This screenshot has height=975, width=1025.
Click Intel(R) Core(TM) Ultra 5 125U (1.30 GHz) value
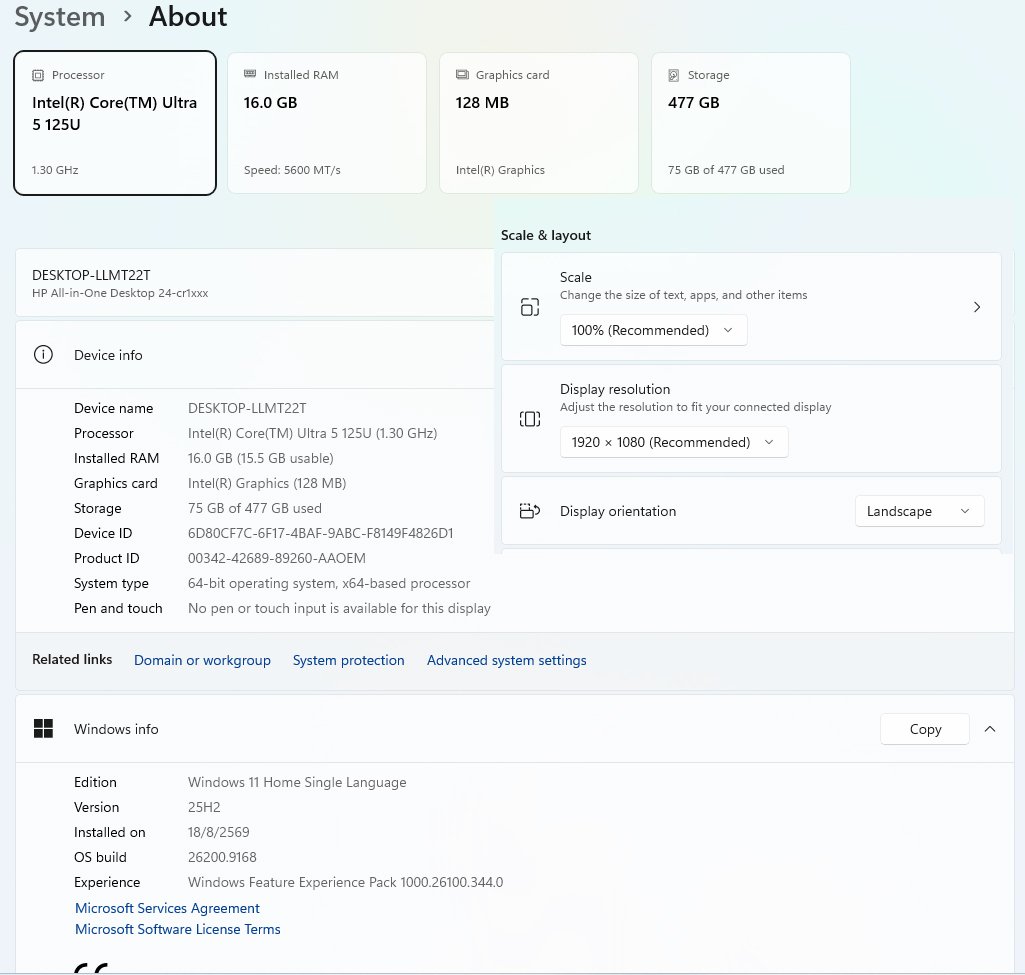[312, 433]
